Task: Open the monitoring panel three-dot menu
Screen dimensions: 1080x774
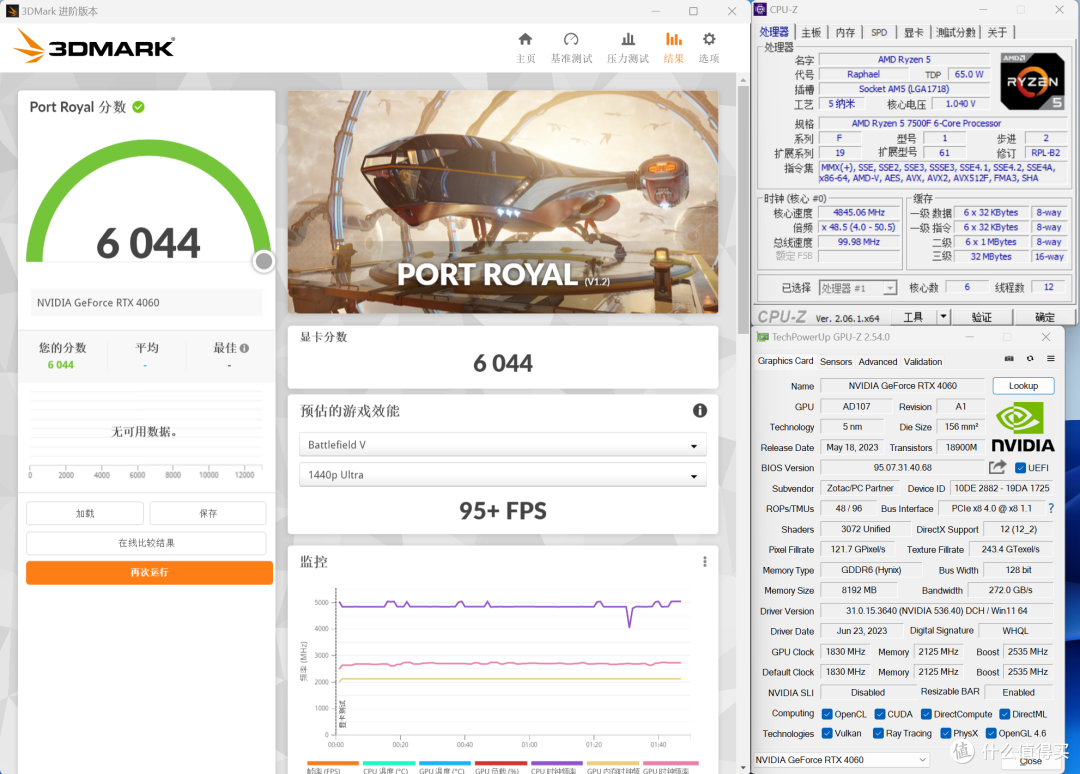Action: [705, 562]
